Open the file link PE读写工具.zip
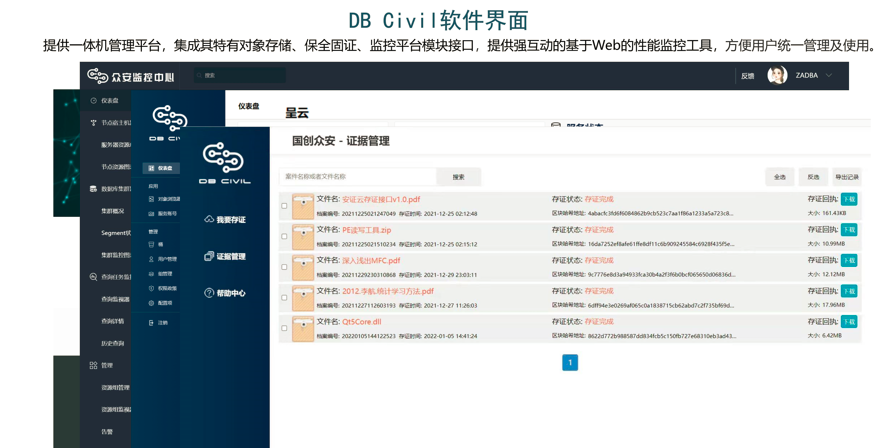 [x=366, y=230]
